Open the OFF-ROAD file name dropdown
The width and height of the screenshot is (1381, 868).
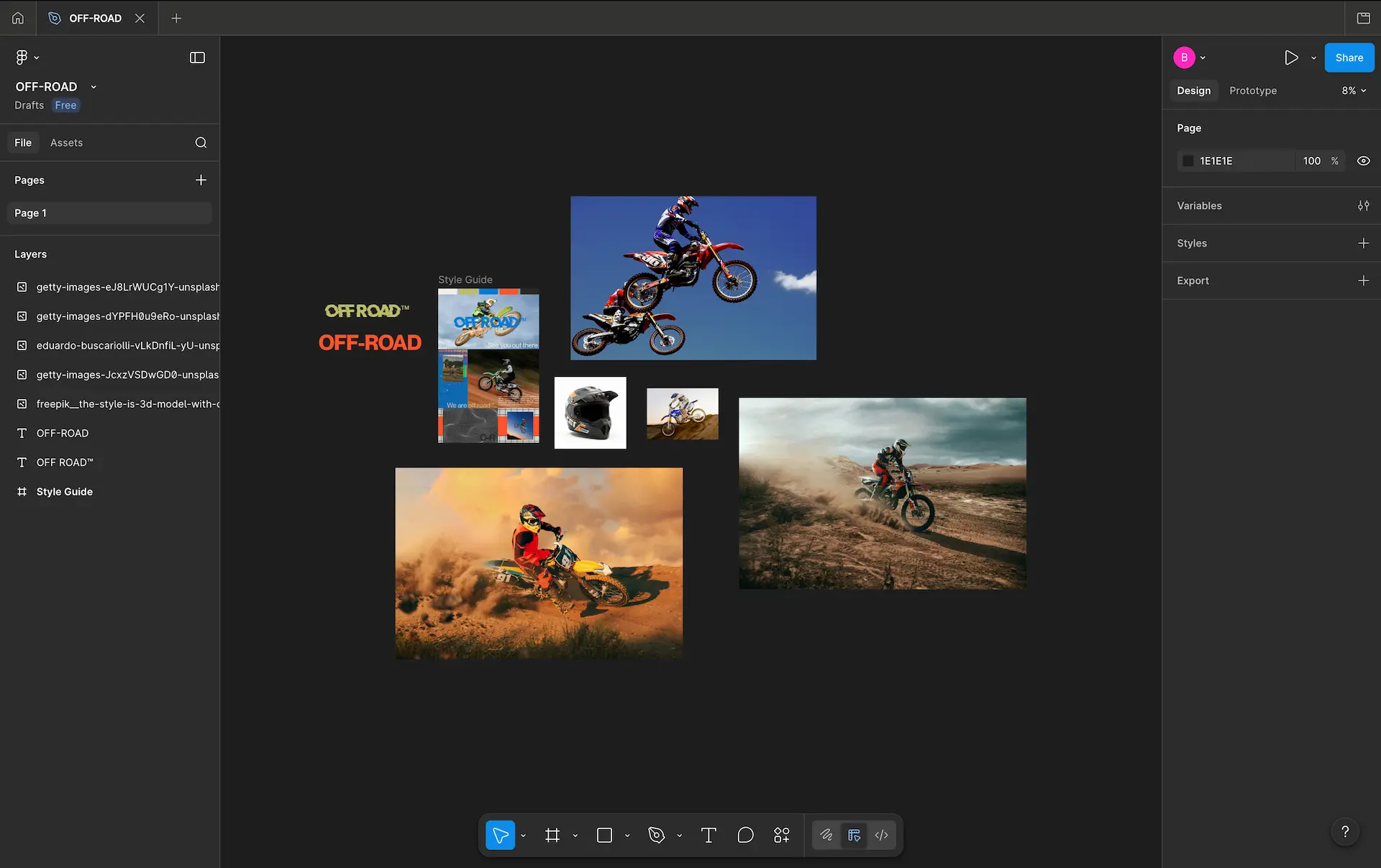[x=94, y=87]
